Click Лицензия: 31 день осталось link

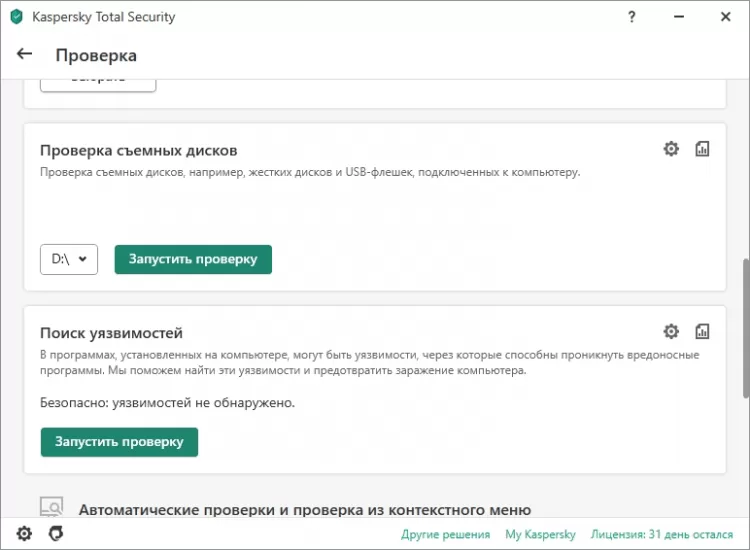(x=662, y=534)
